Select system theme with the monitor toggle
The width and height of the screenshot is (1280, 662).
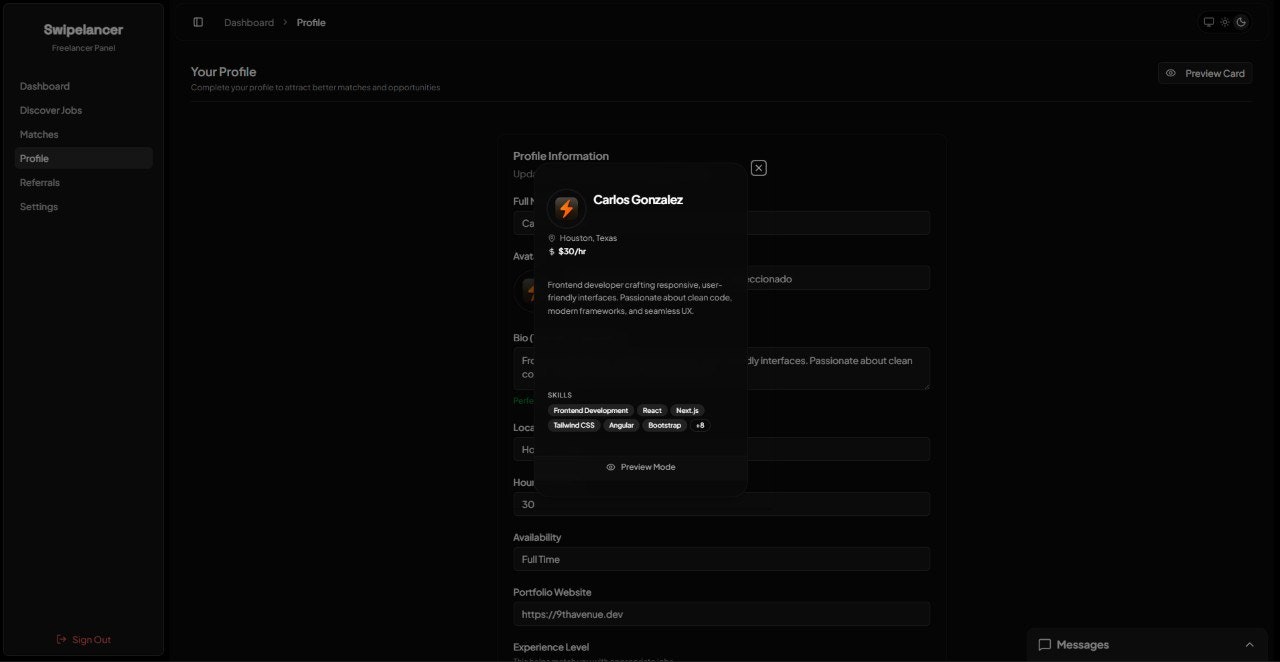(1208, 21)
